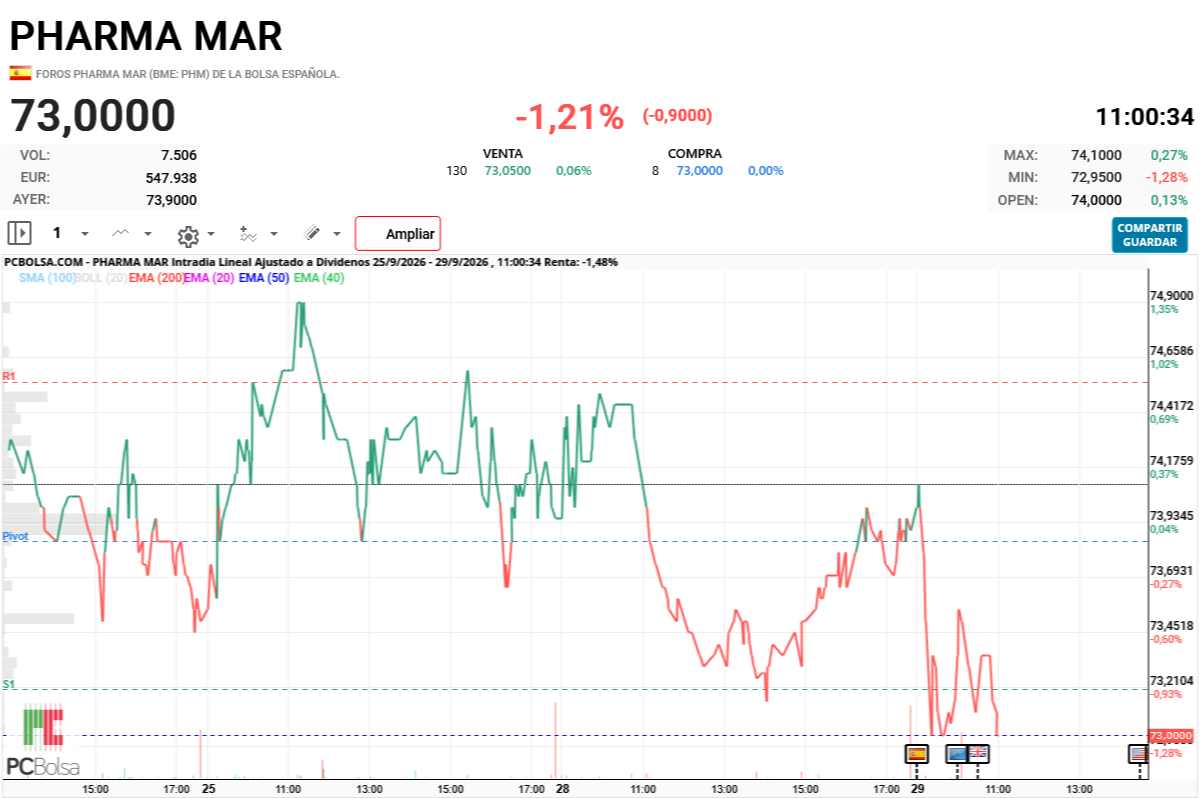Click the R1 resistance level label

[9, 376]
